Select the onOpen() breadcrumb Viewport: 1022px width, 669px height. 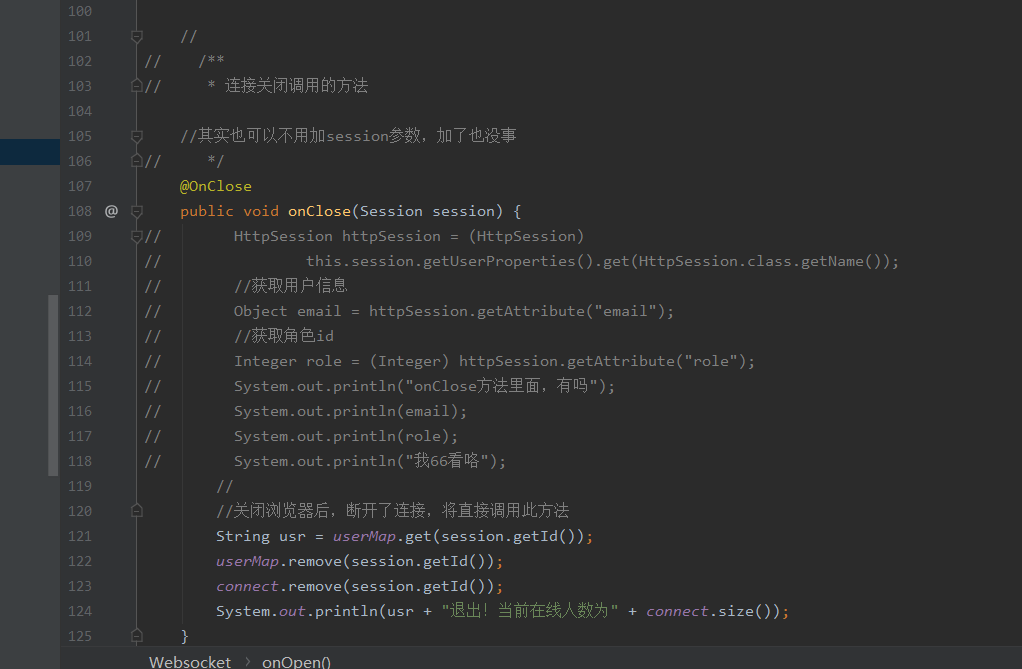[297, 662]
